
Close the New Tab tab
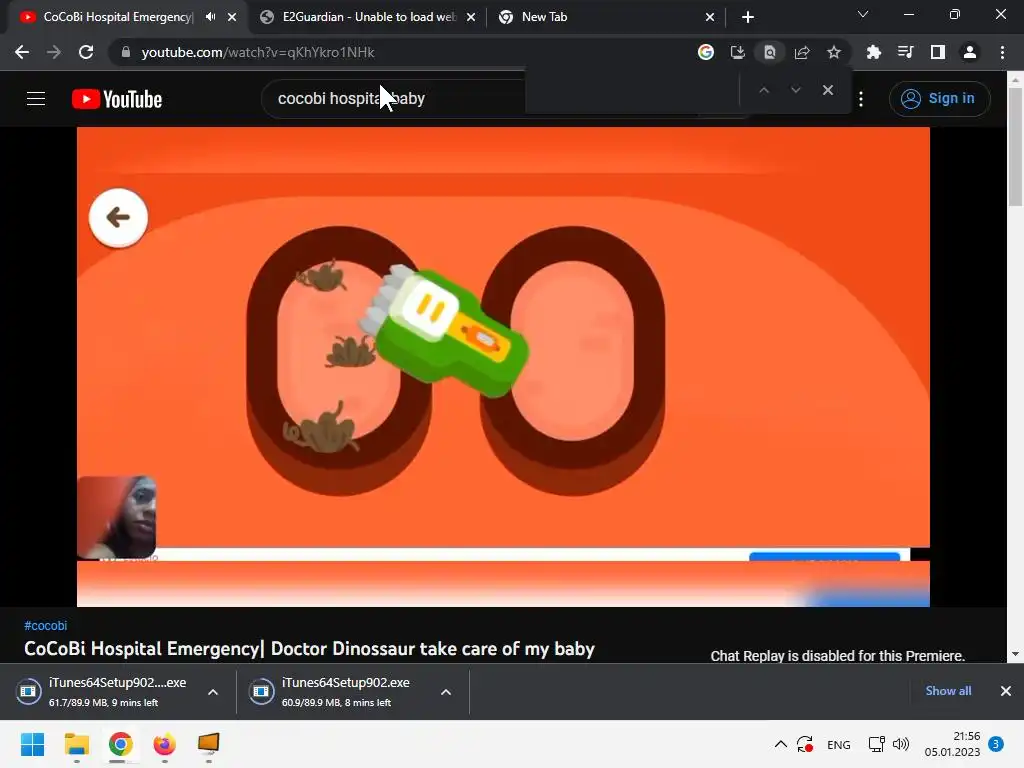710,17
